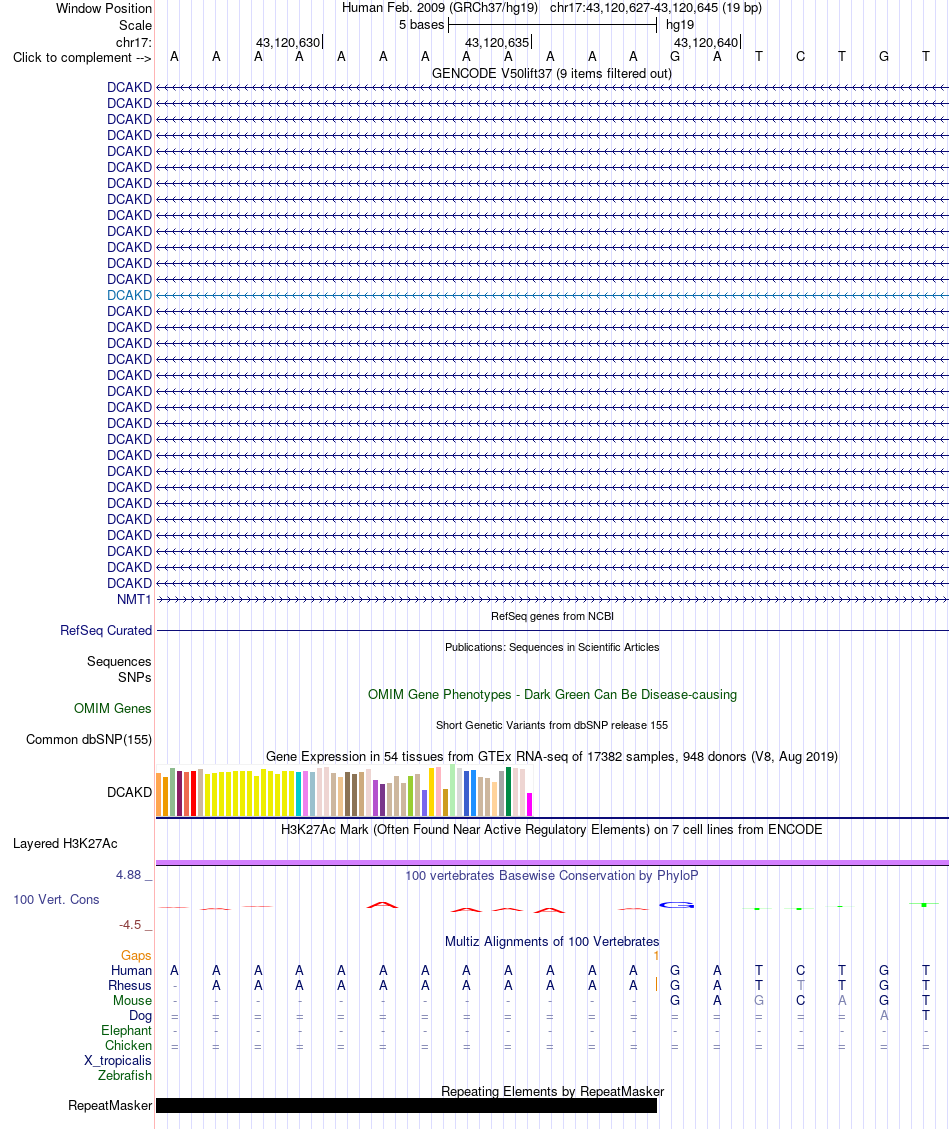Screen dimensions: 950x1129
Task: Select the Rhesus species label
Action: [x=130, y=986]
